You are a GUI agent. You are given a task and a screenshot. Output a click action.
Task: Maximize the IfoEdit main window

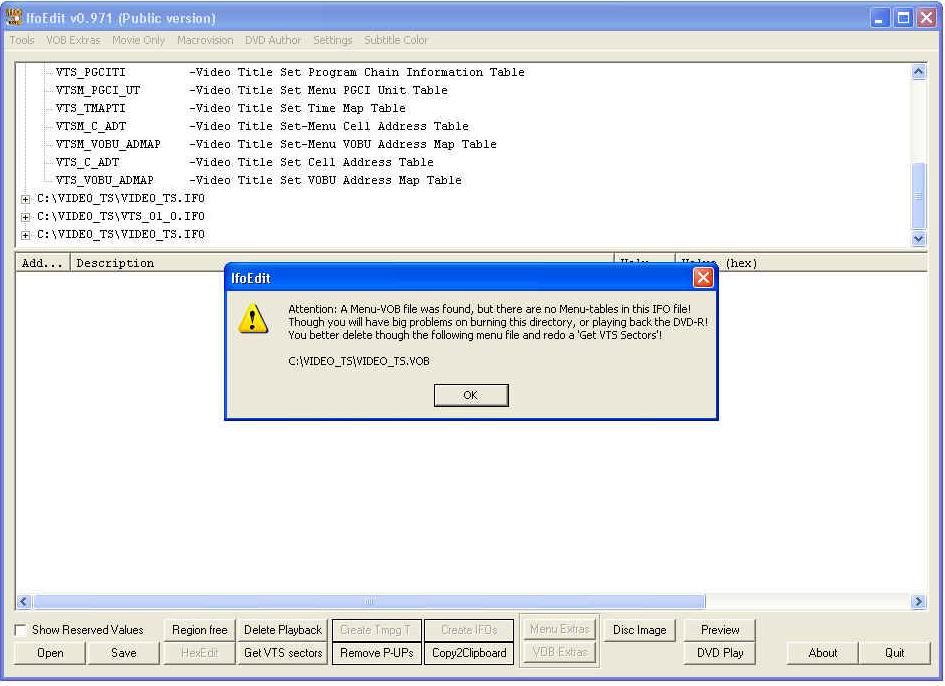(903, 17)
